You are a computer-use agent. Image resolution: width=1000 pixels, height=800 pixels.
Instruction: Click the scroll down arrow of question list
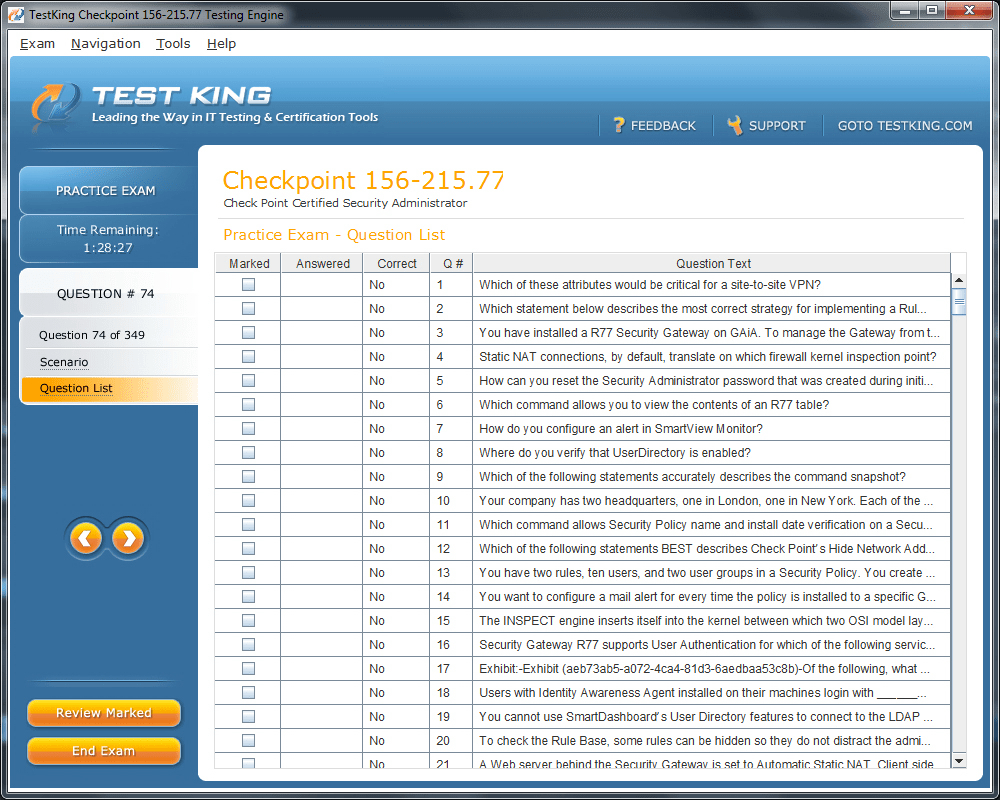point(959,760)
